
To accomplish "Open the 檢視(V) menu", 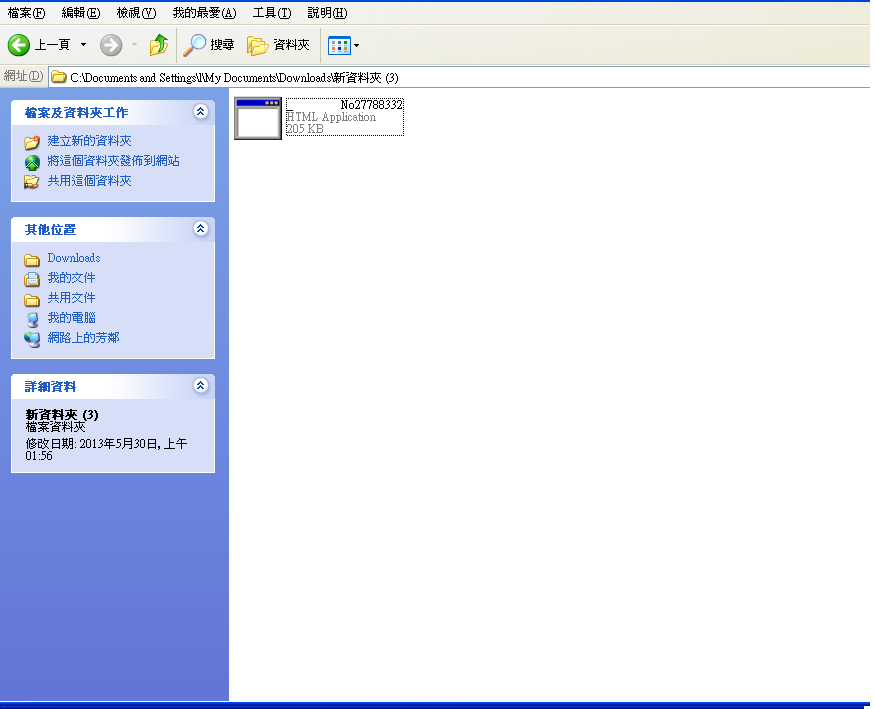I will (x=136, y=12).
